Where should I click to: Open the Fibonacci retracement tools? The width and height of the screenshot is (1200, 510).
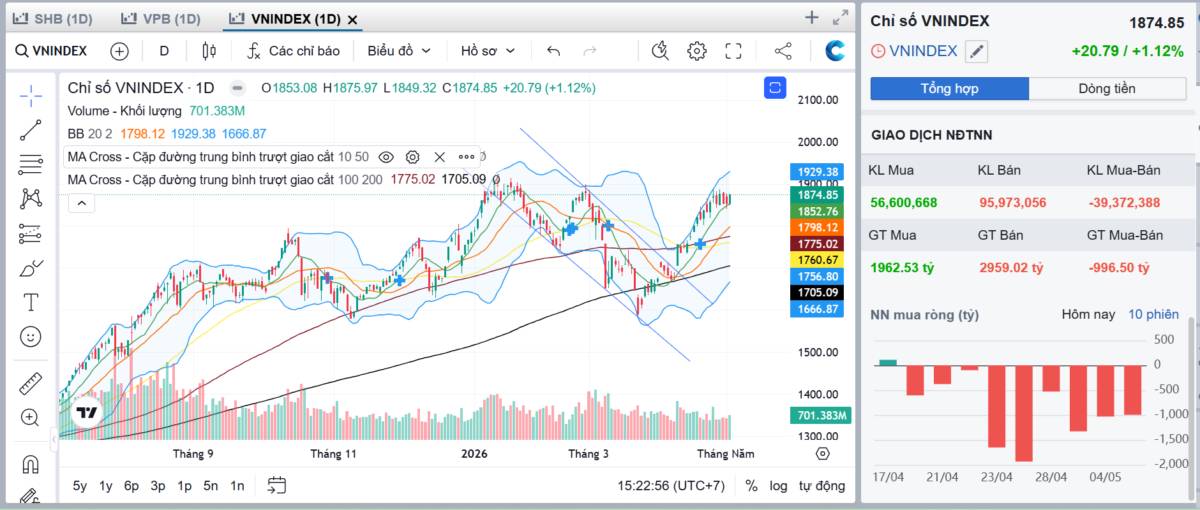pyautogui.click(x=31, y=164)
